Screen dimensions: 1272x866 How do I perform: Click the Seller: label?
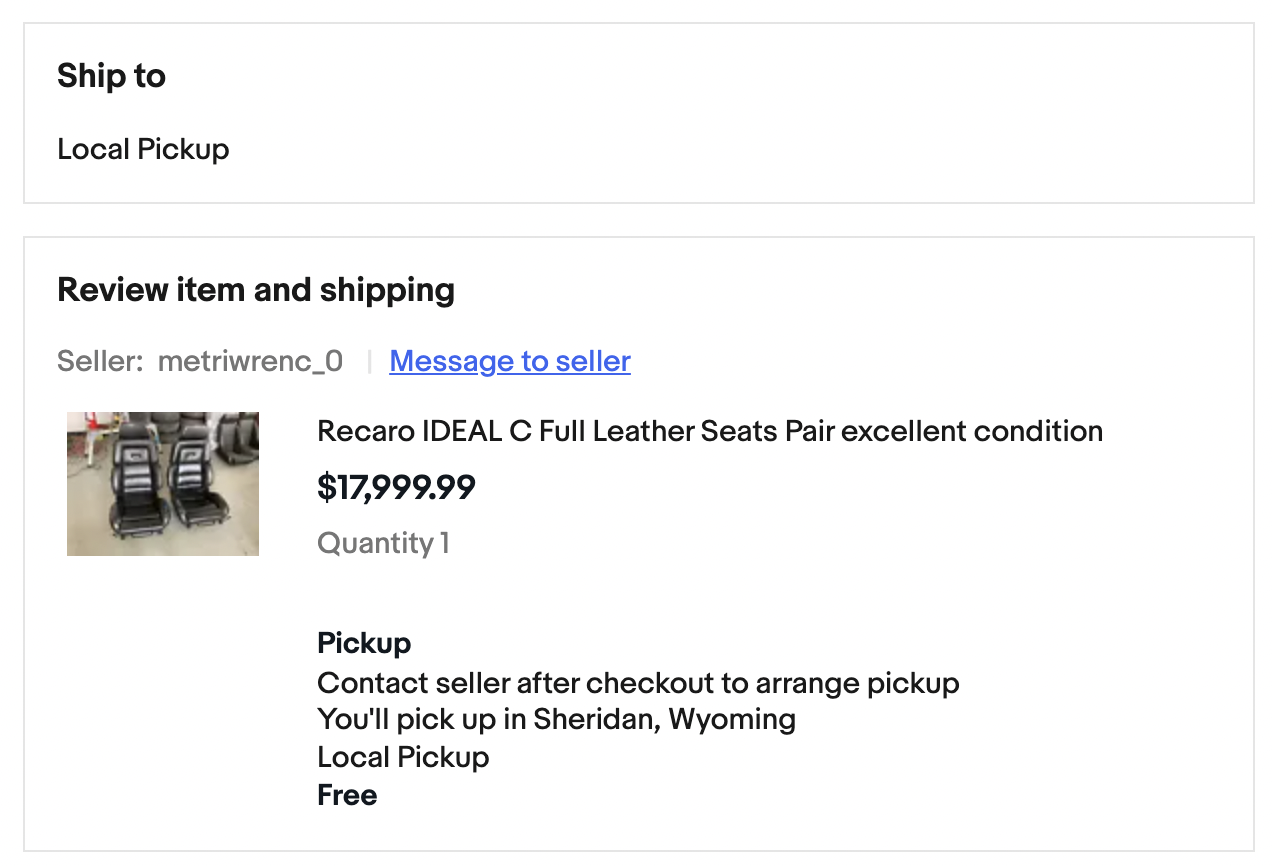click(100, 361)
